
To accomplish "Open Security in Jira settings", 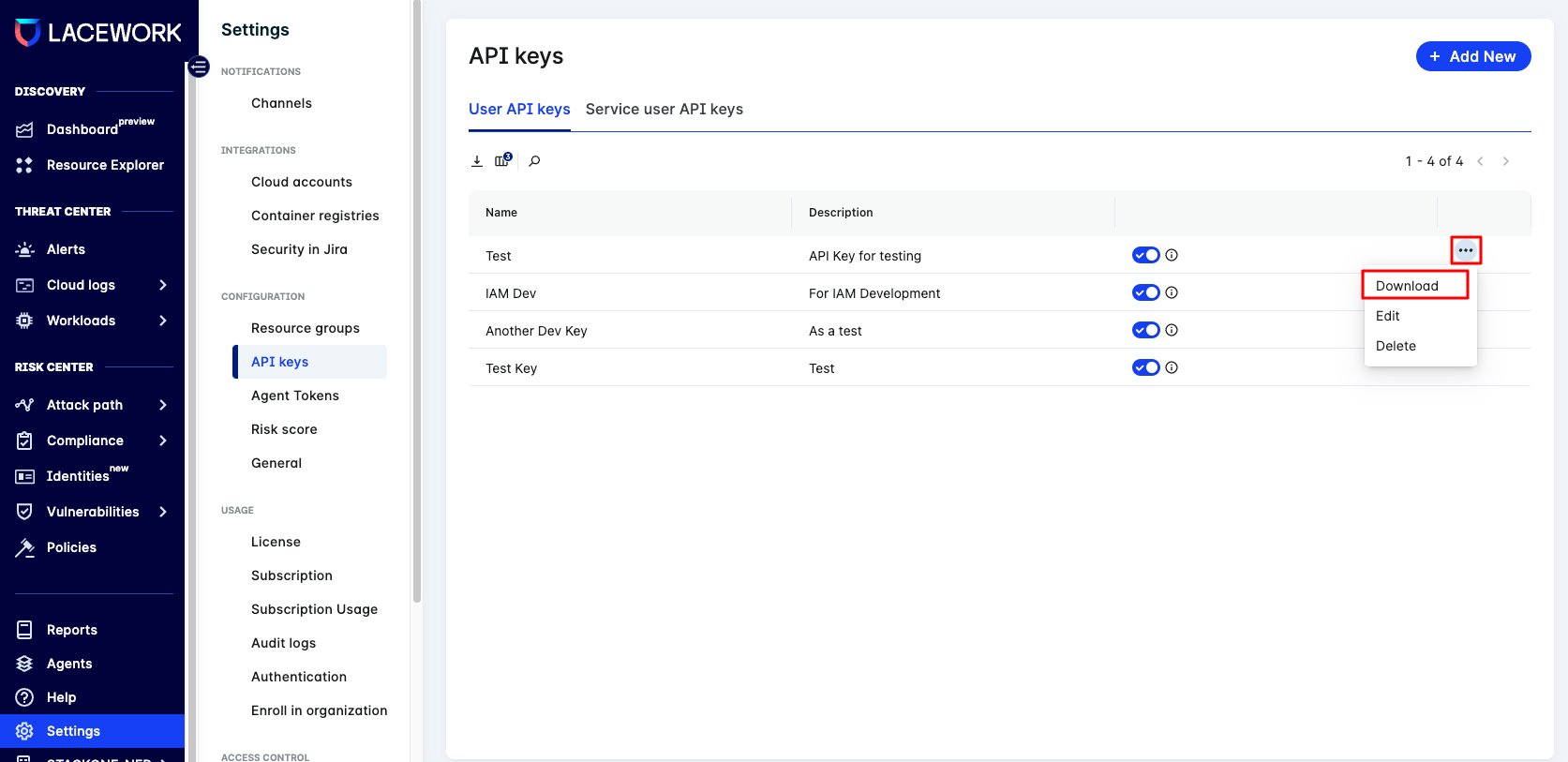I will 299,249.
